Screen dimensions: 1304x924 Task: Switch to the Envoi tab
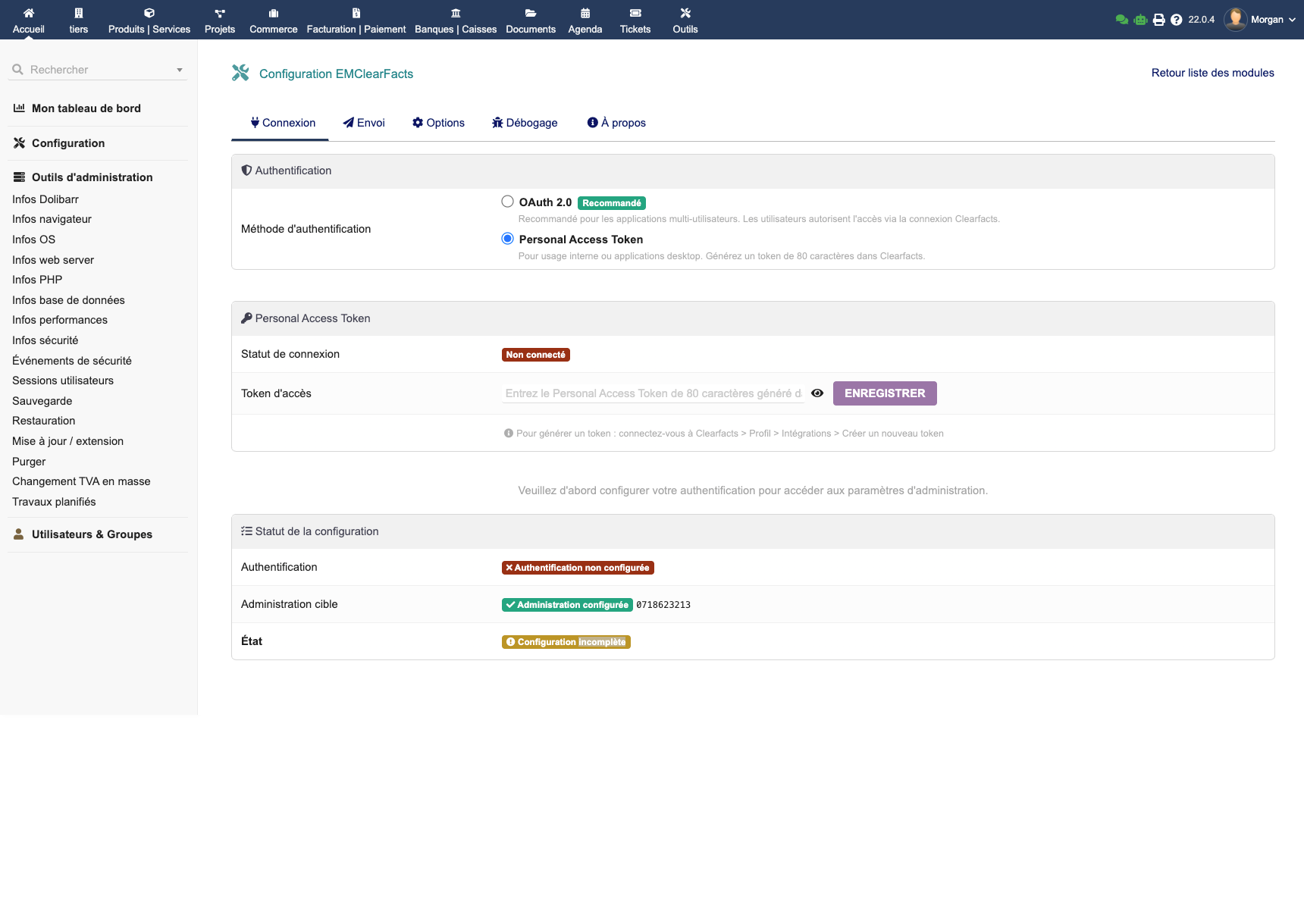coord(365,122)
